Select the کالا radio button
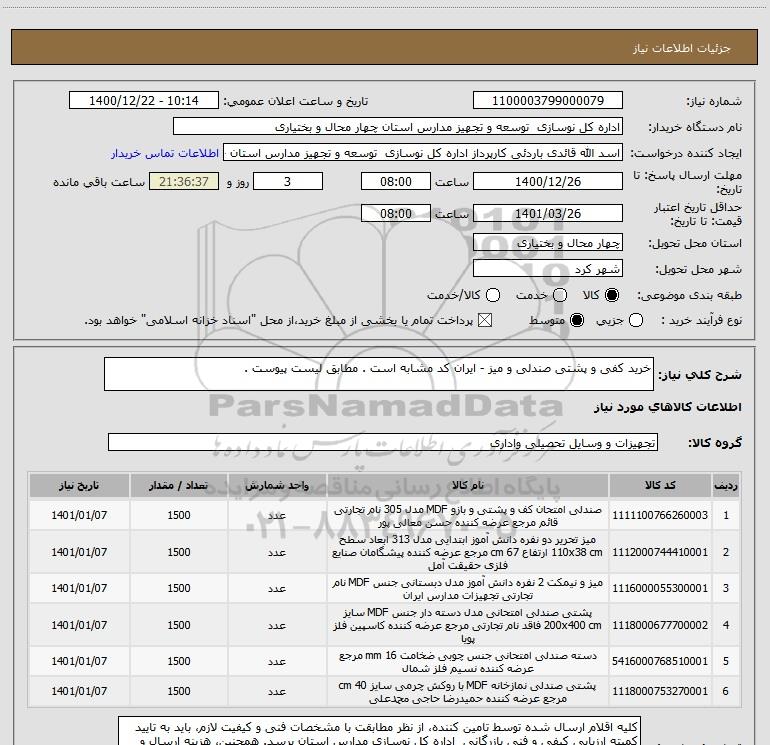Screen dimensions: 770x745 612,295
